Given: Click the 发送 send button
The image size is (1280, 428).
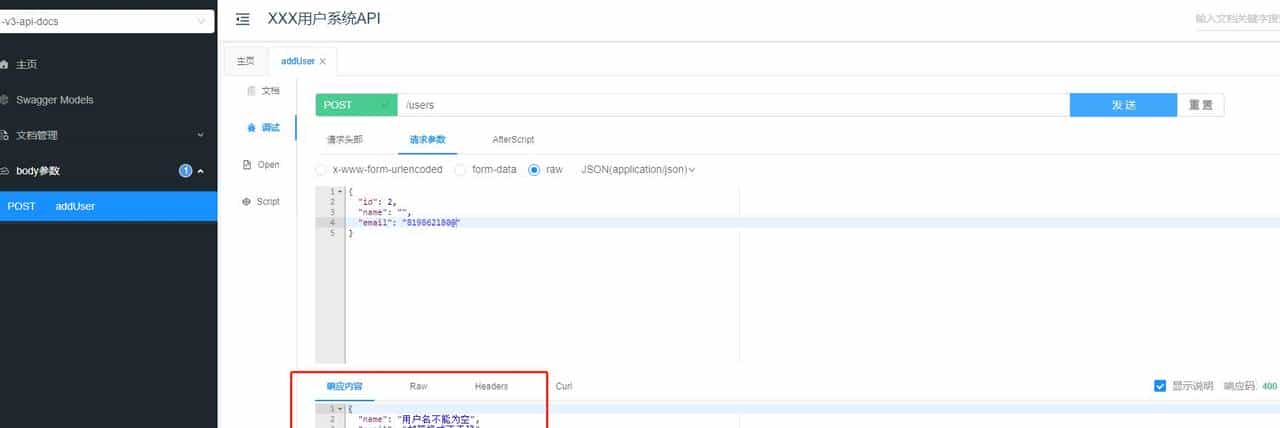Looking at the screenshot, I should [1123, 105].
